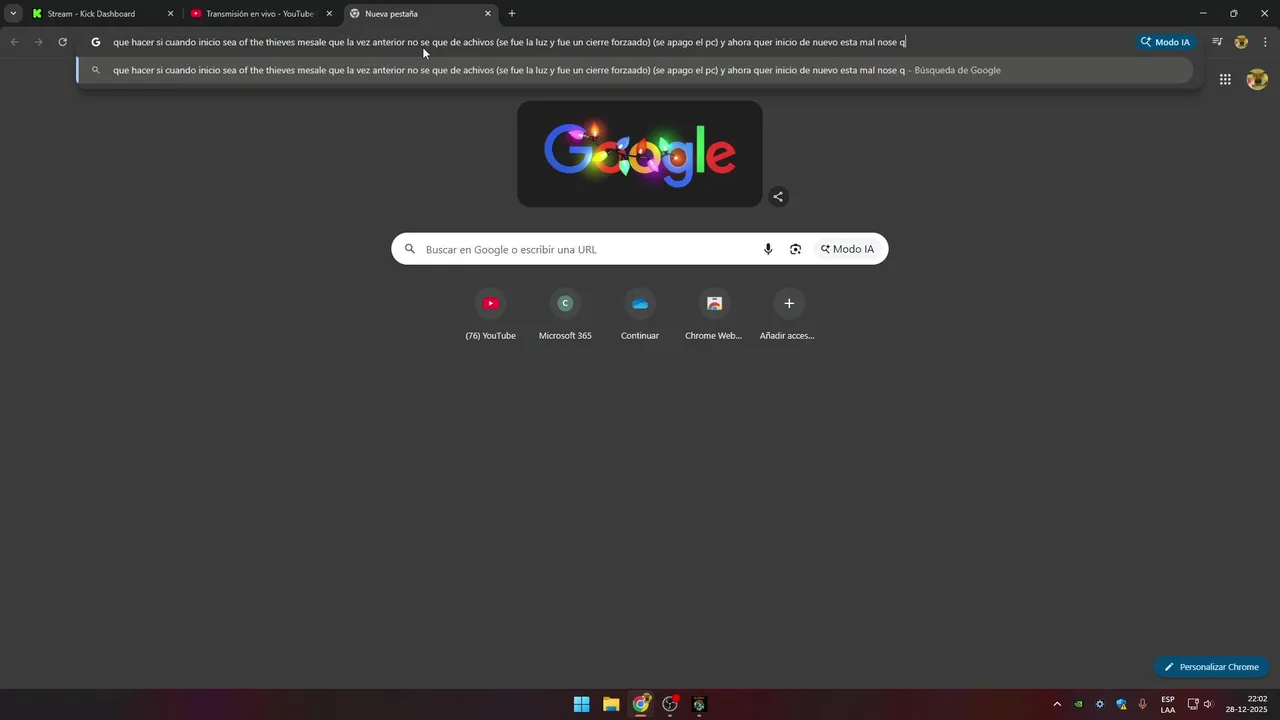Open the Microsoft 365 shortcut

click(x=565, y=314)
